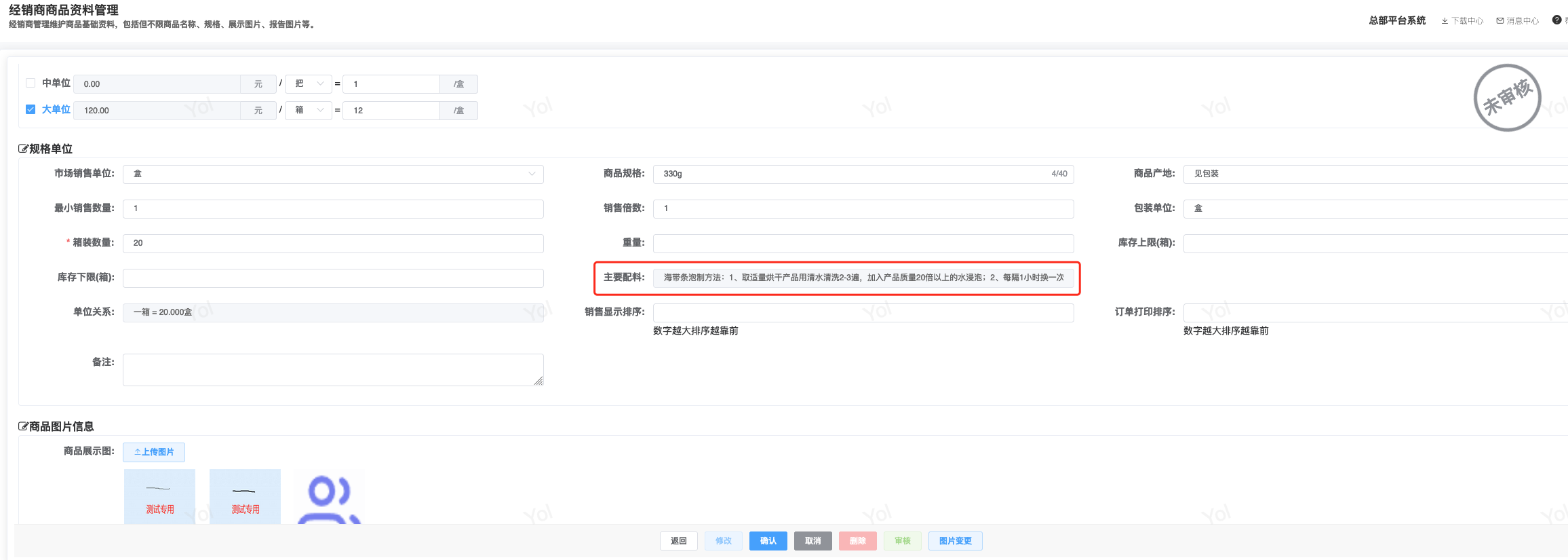Open the purple user figure image
Viewport: 1568px width, 560px height.
pyautogui.click(x=330, y=498)
